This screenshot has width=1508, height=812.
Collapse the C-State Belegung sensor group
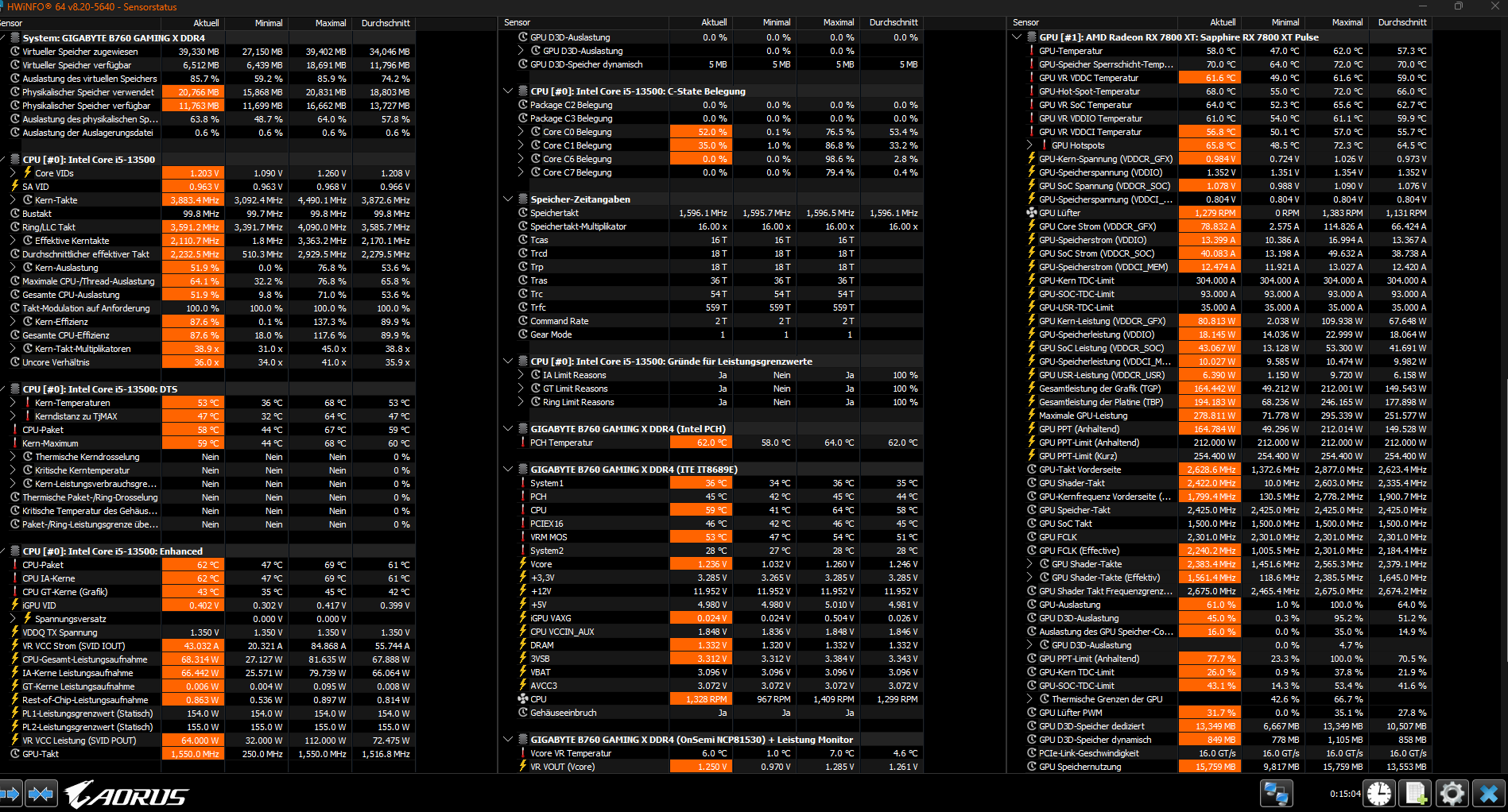(x=508, y=91)
